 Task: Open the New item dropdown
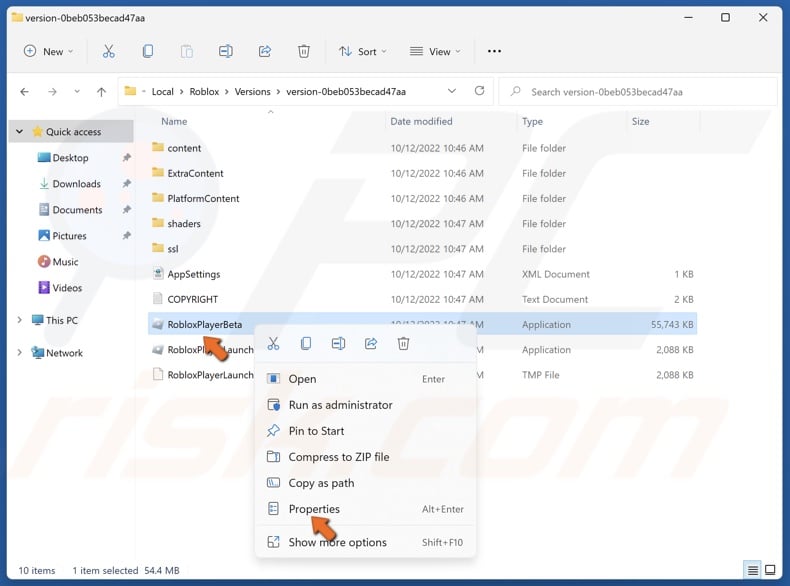point(48,51)
